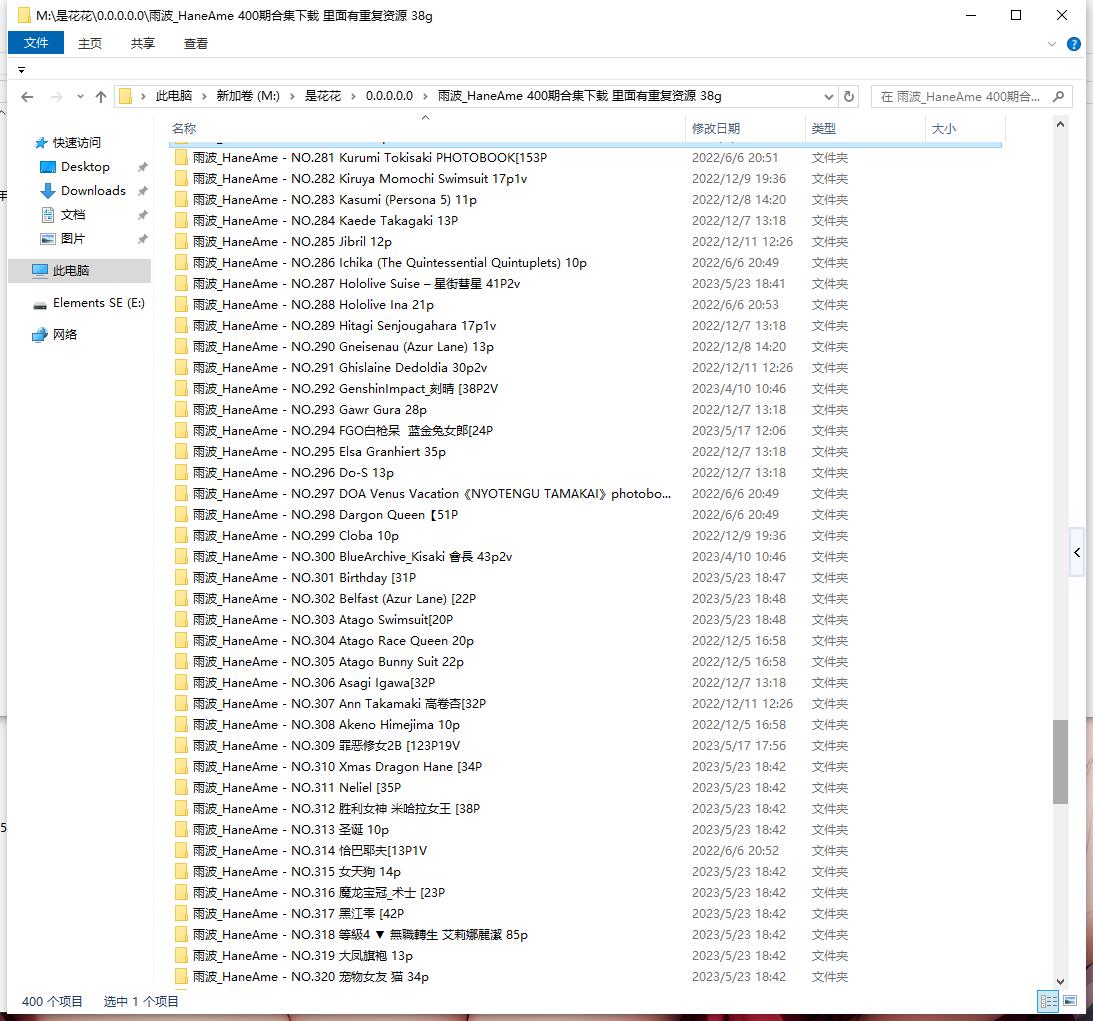Open the 文件 menu
The image size is (1093, 1021).
click(36, 43)
